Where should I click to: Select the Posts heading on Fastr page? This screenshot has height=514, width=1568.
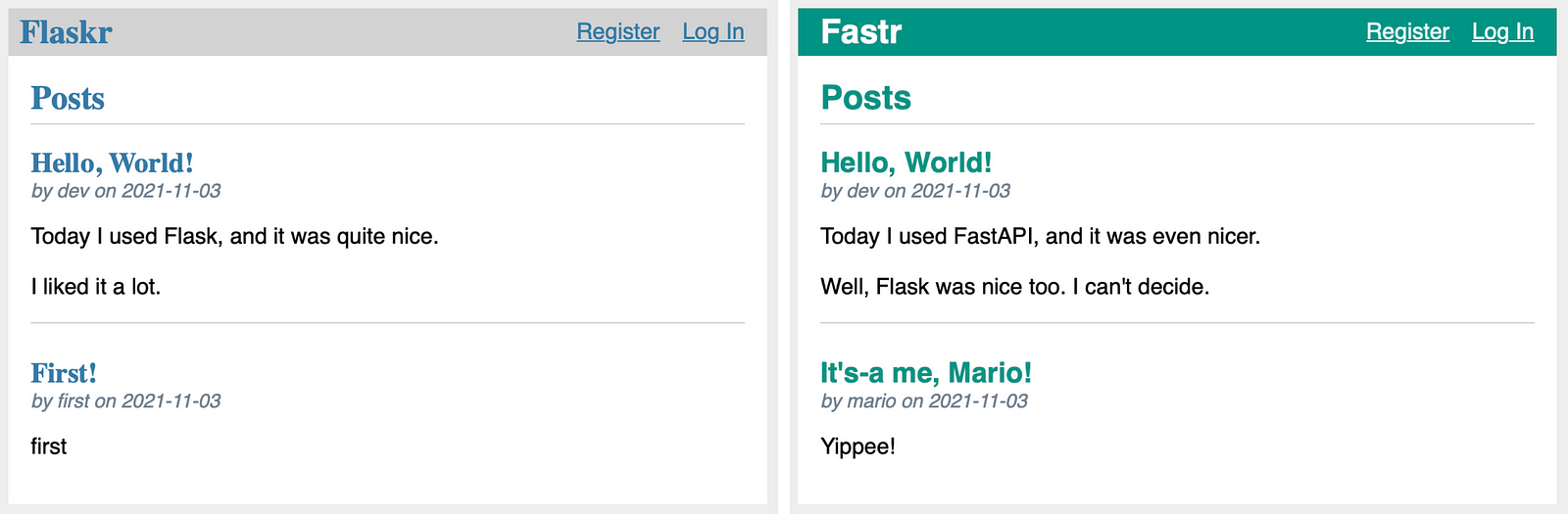(865, 98)
